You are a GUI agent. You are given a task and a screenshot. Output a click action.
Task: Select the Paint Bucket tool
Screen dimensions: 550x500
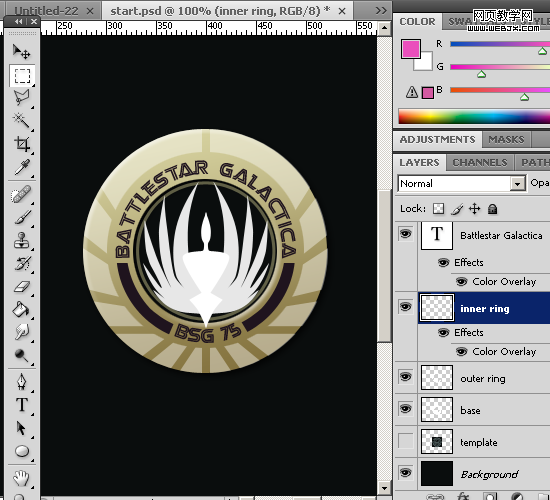(x=22, y=309)
